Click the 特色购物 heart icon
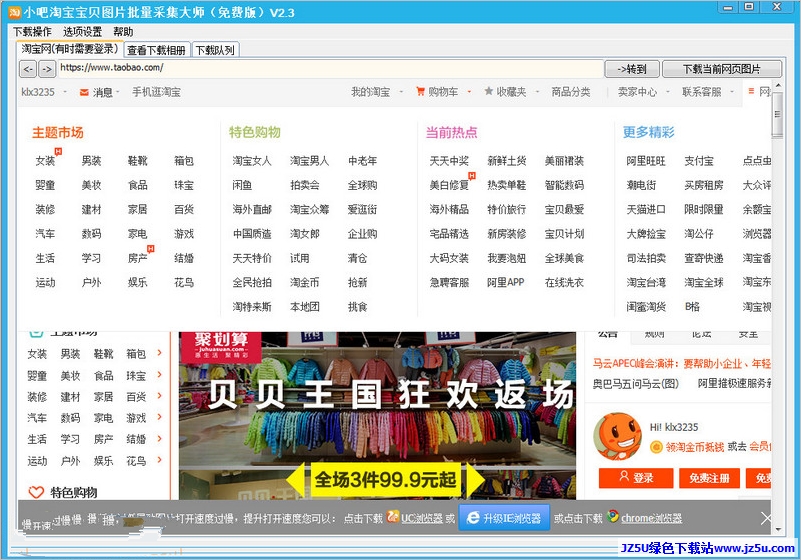The height and width of the screenshot is (560, 801). [36, 493]
